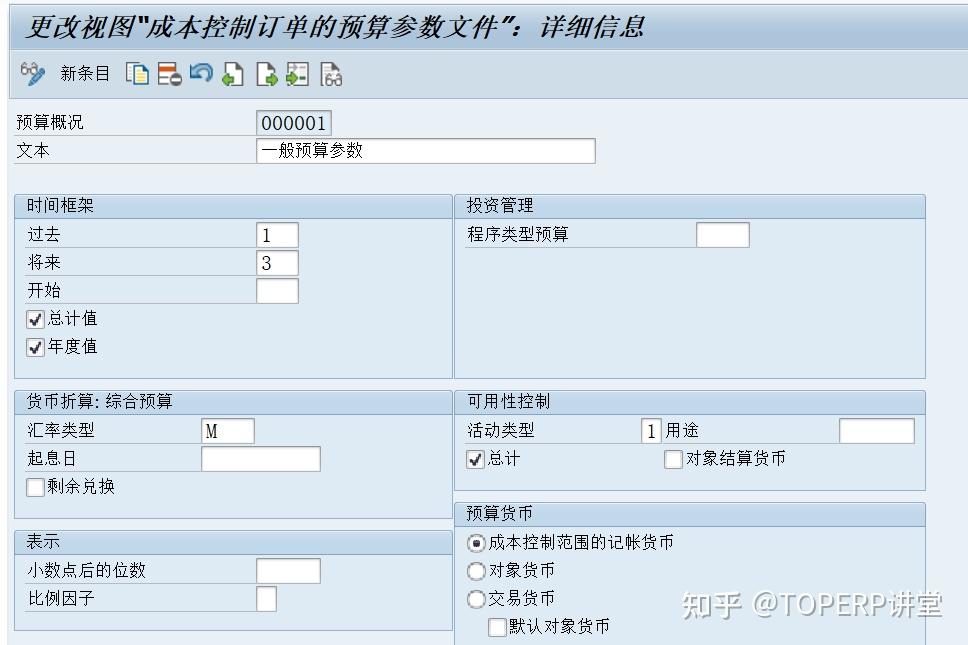The width and height of the screenshot is (968, 645).
Task: Click the 货币折算: 综合预算 group header
Action: click(233, 402)
